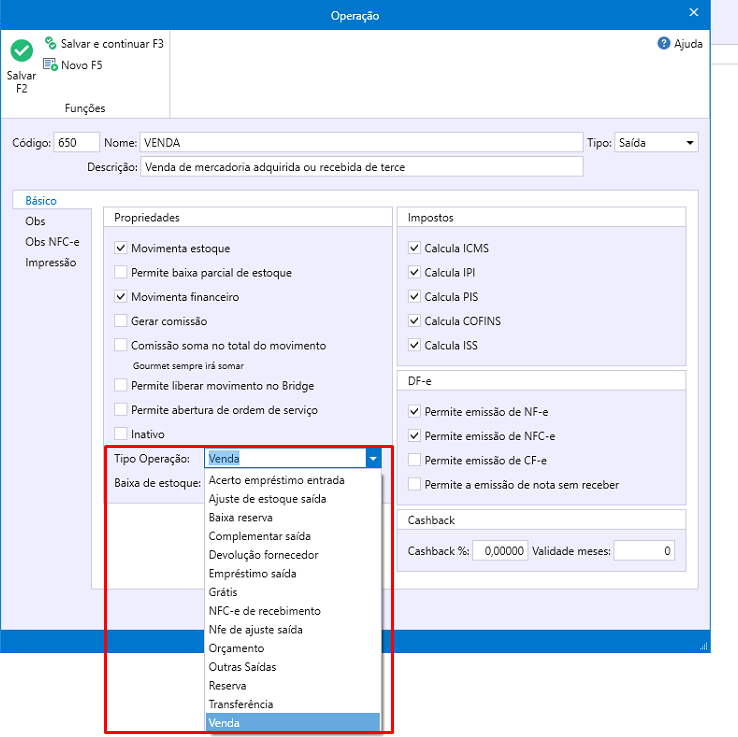Switch to the Obs NFC-e tab
738x737 pixels.
pyautogui.click(x=52, y=242)
